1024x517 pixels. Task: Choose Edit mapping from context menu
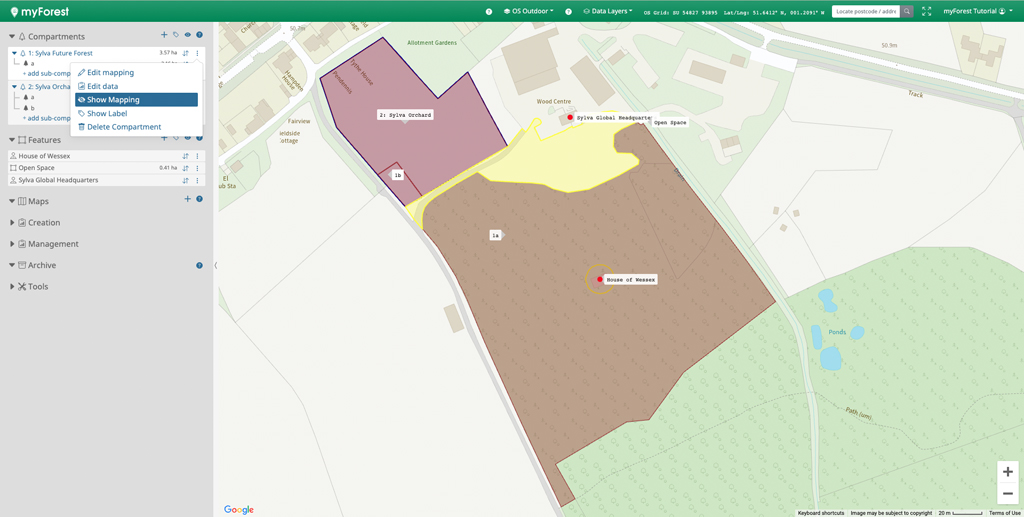110,73
